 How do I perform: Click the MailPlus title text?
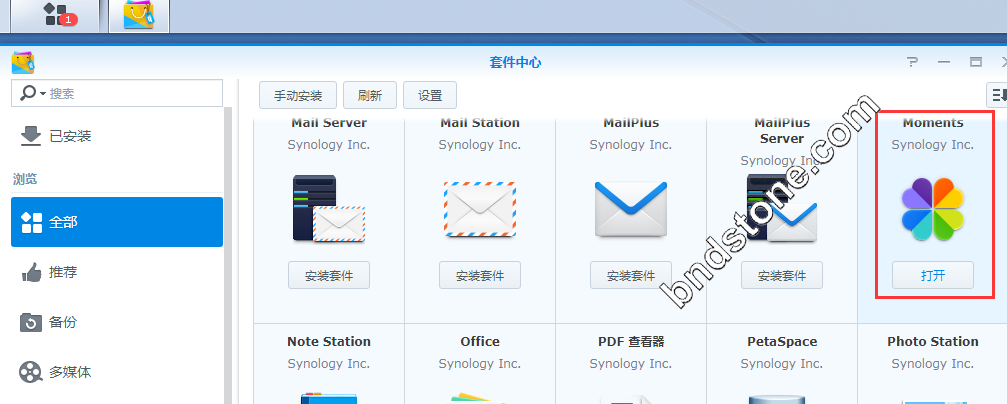(631, 123)
